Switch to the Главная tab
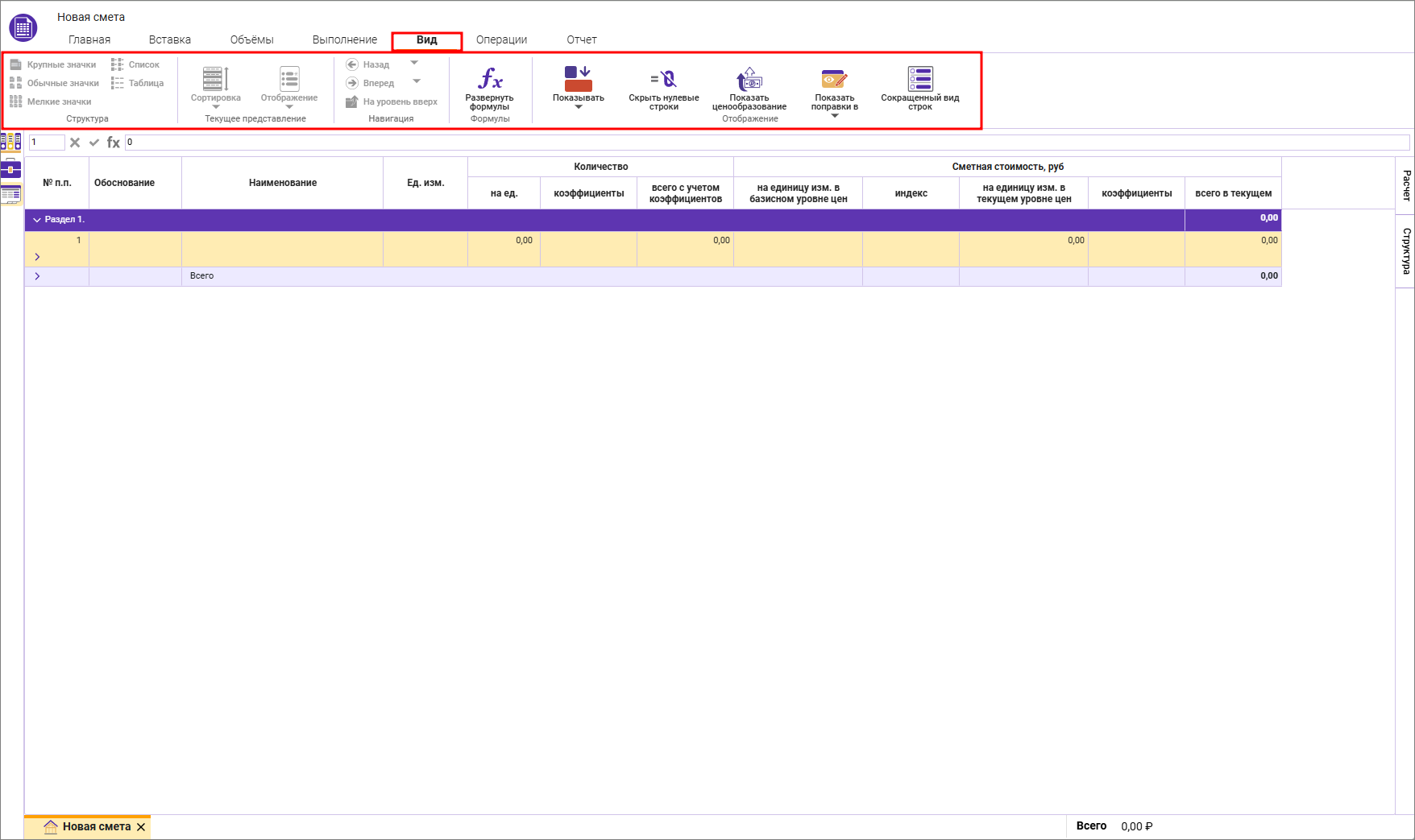 pos(89,39)
